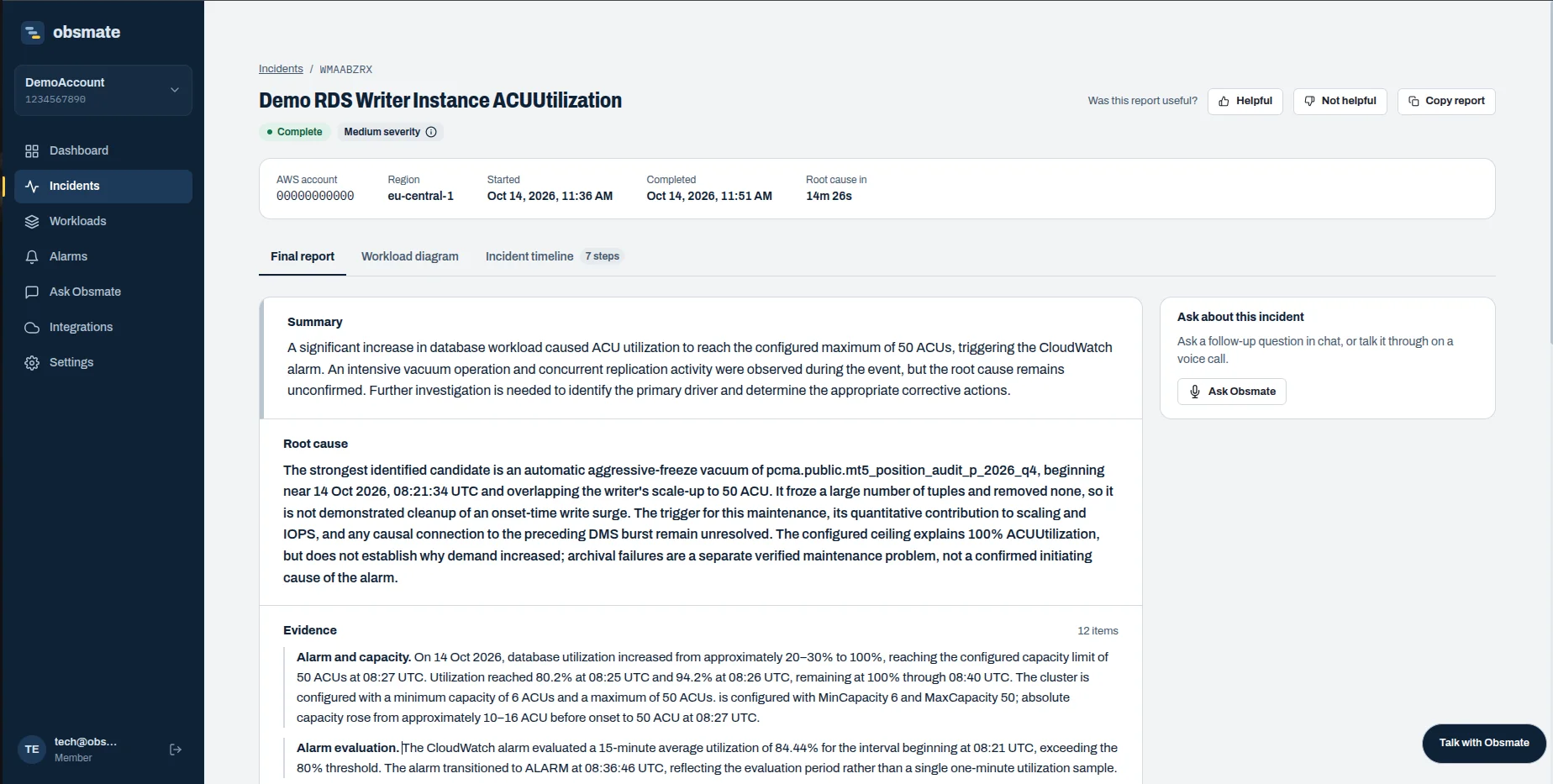Click the AWS account number 00000000000

315,196
